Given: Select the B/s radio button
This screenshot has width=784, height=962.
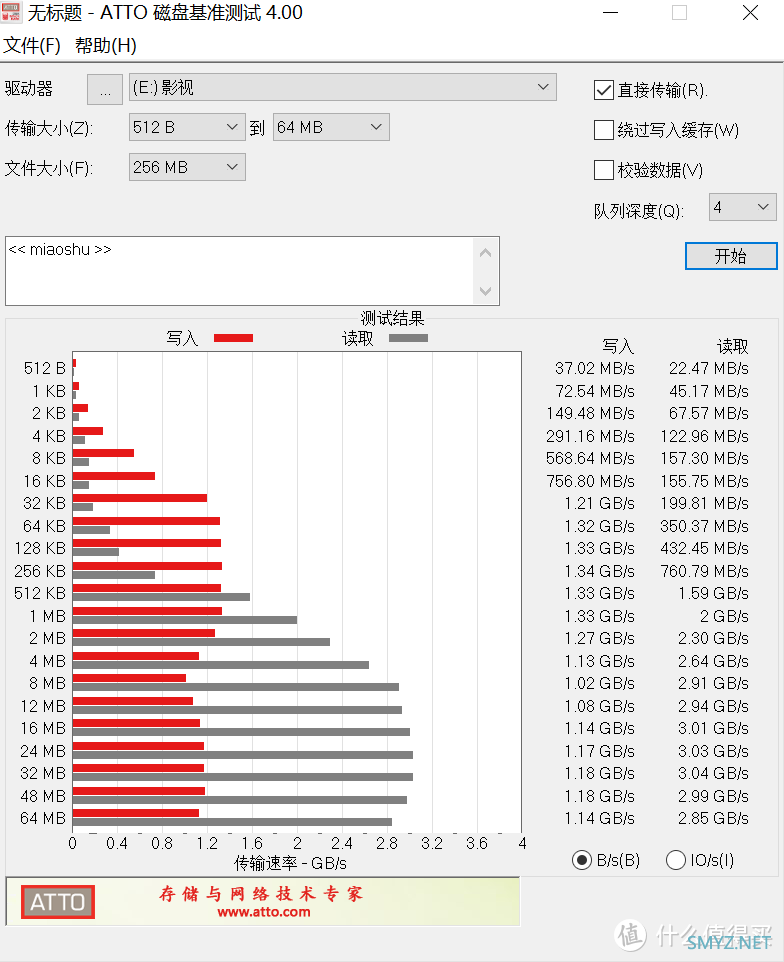Looking at the screenshot, I should pos(582,860).
